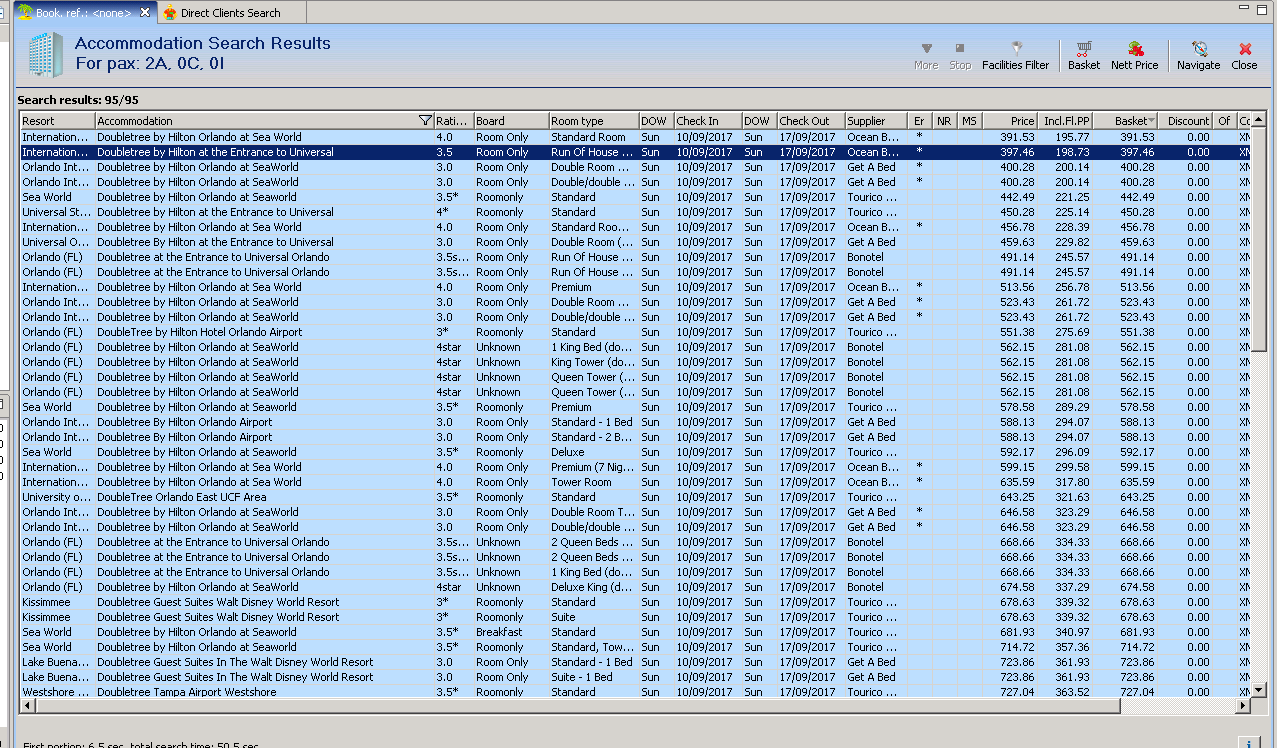The height and width of the screenshot is (748, 1277).
Task: Click the info icon at bottom right
Action: click(x=1249, y=743)
